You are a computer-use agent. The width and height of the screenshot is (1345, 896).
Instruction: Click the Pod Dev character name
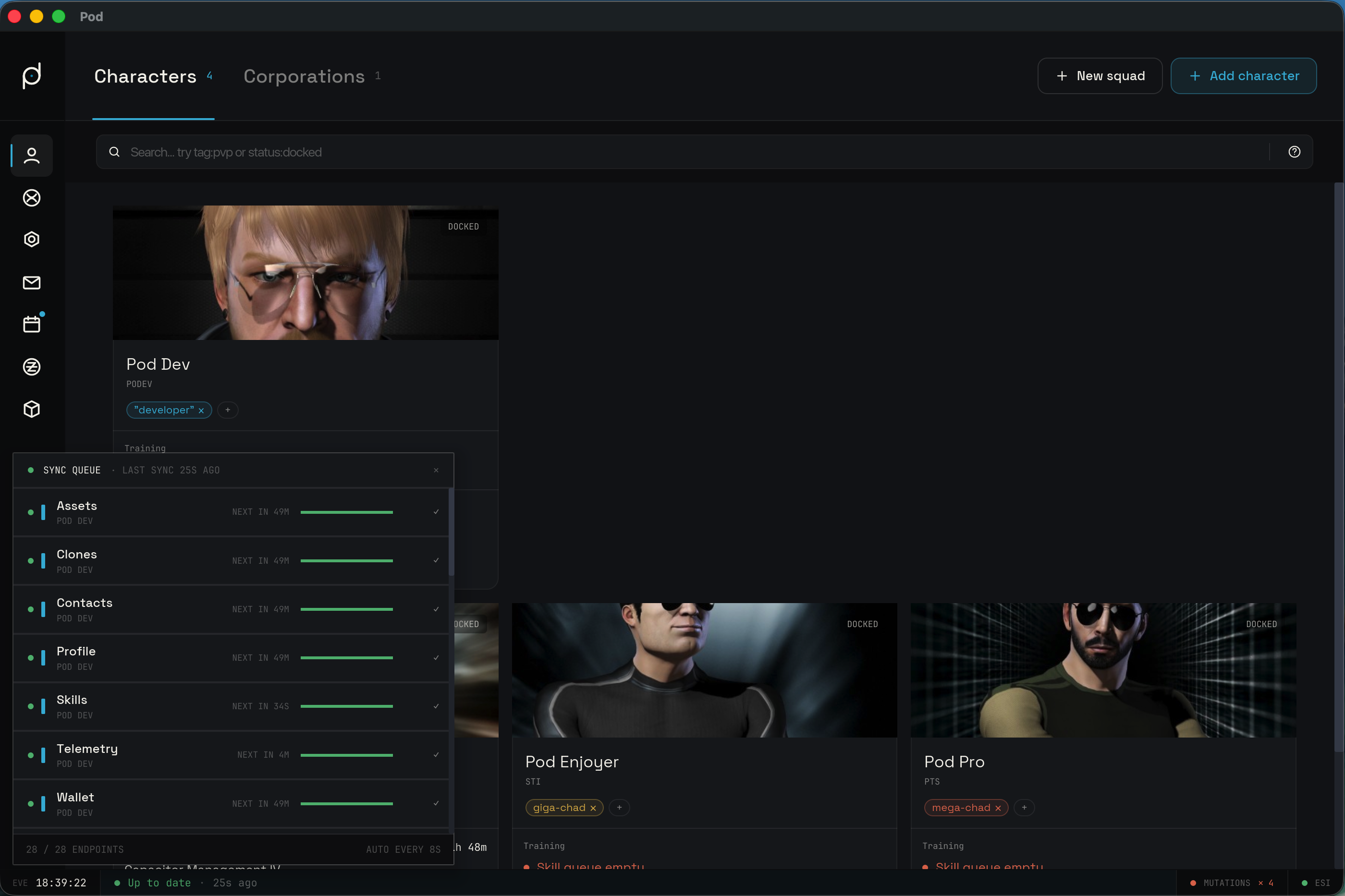(x=158, y=364)
